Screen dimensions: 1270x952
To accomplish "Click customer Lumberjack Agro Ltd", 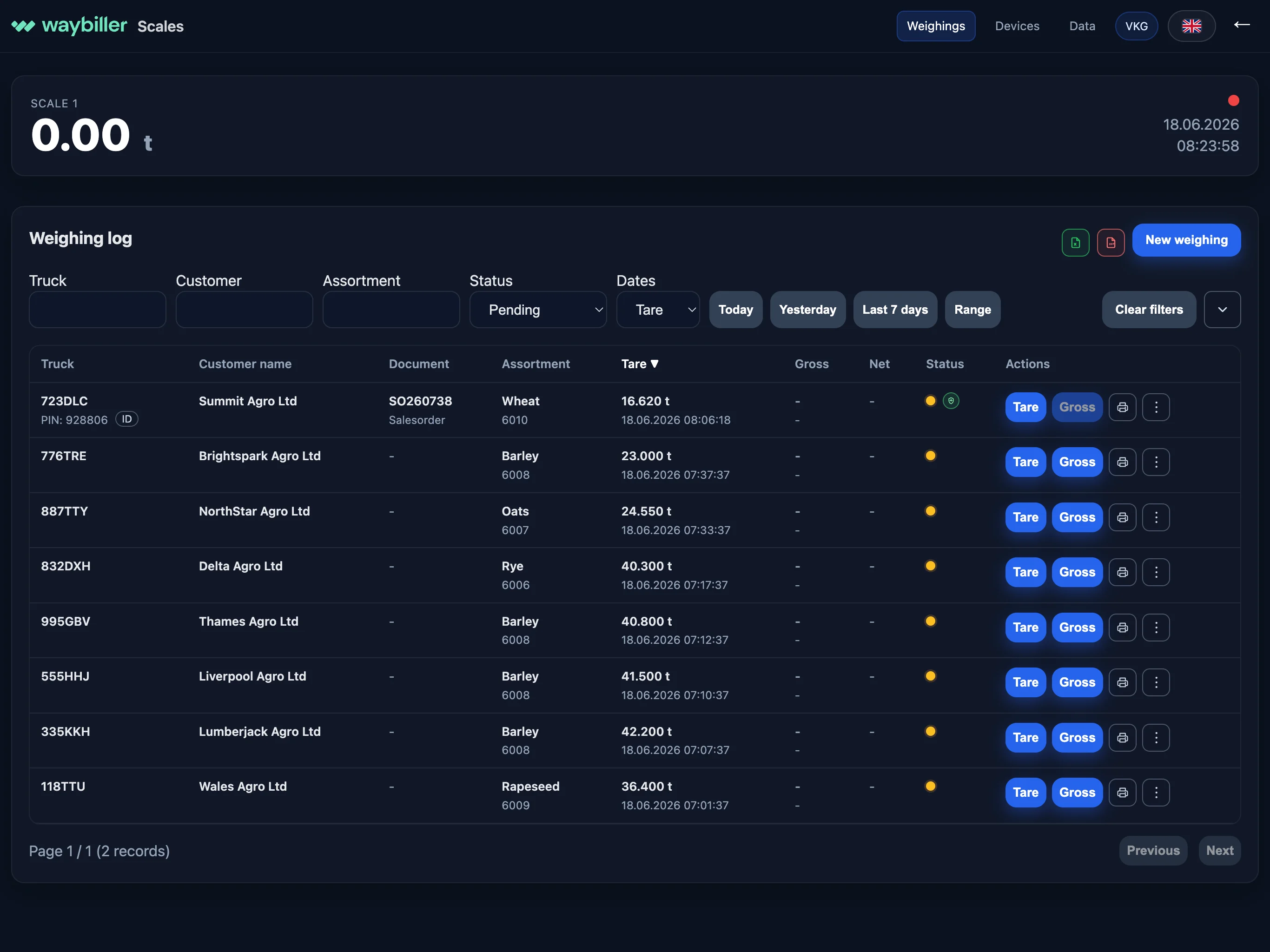I will pyautogui.click(x=259, y=732).
